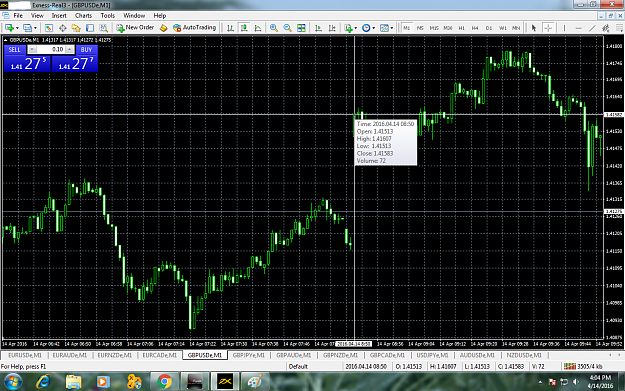Open the File menu
The height and width of the screenshot is (391, 625).
pyautogui.click(x=18, y=16)
